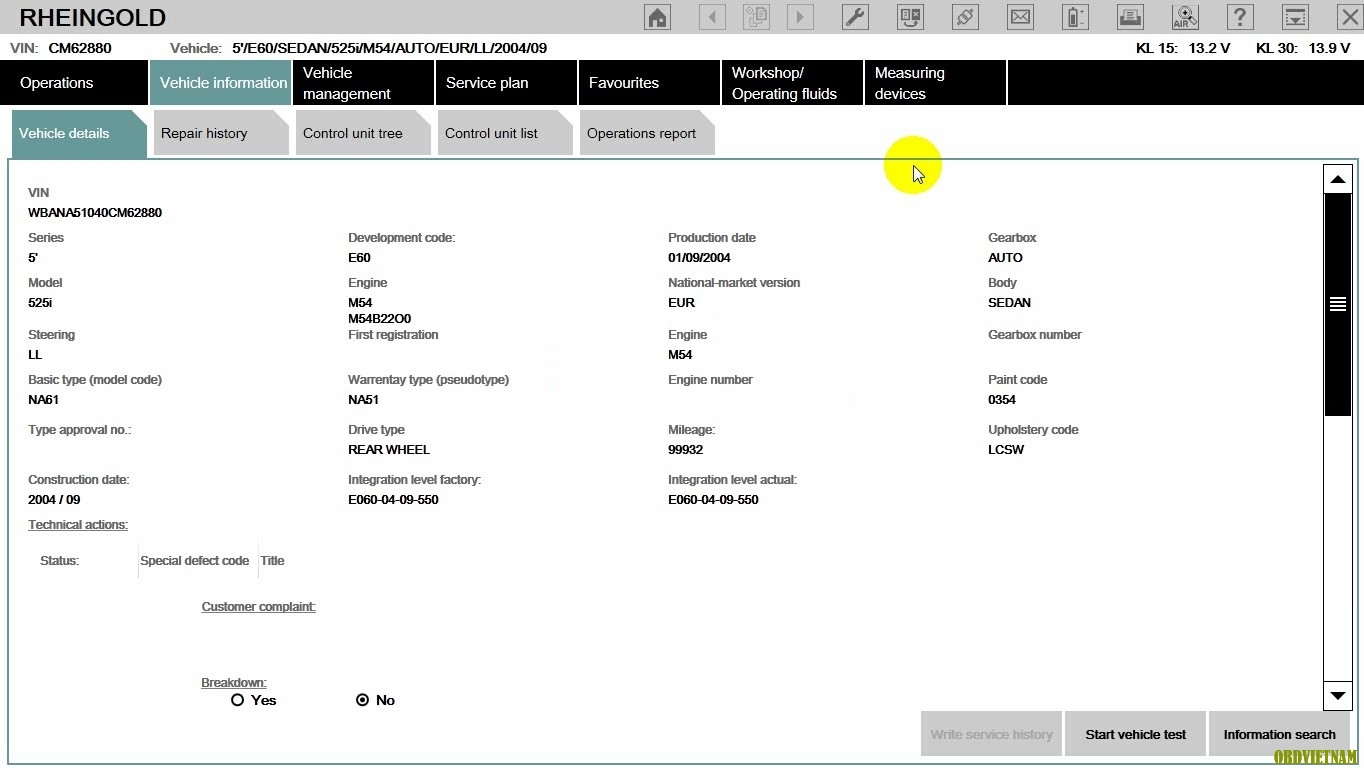Switch to the Vehicle details tab
1364x768 pixels.
tap(78, 133)
